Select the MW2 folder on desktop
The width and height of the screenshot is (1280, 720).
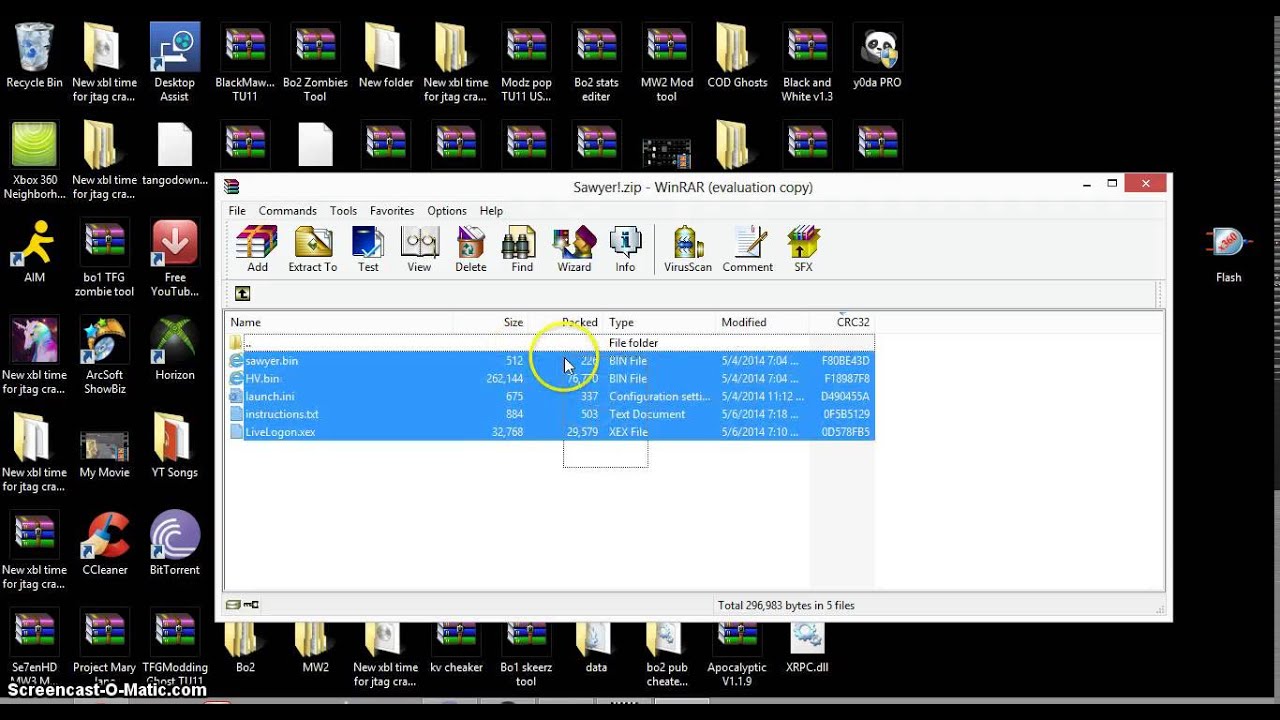pyautogui.click(x=315, y=647)
